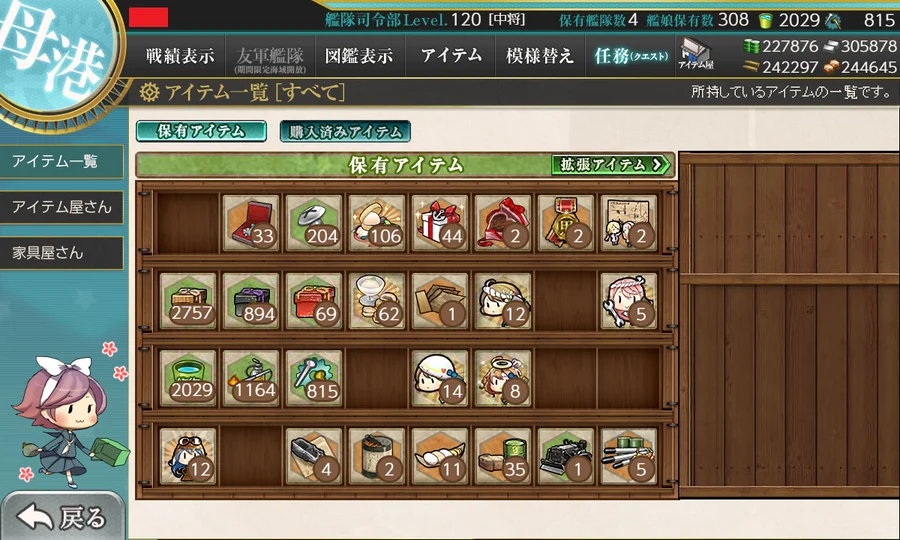Pick the improvement screw item 815
Image resolution: width=900 pixels, height=540 pixels.
click(x=314, y=378)
